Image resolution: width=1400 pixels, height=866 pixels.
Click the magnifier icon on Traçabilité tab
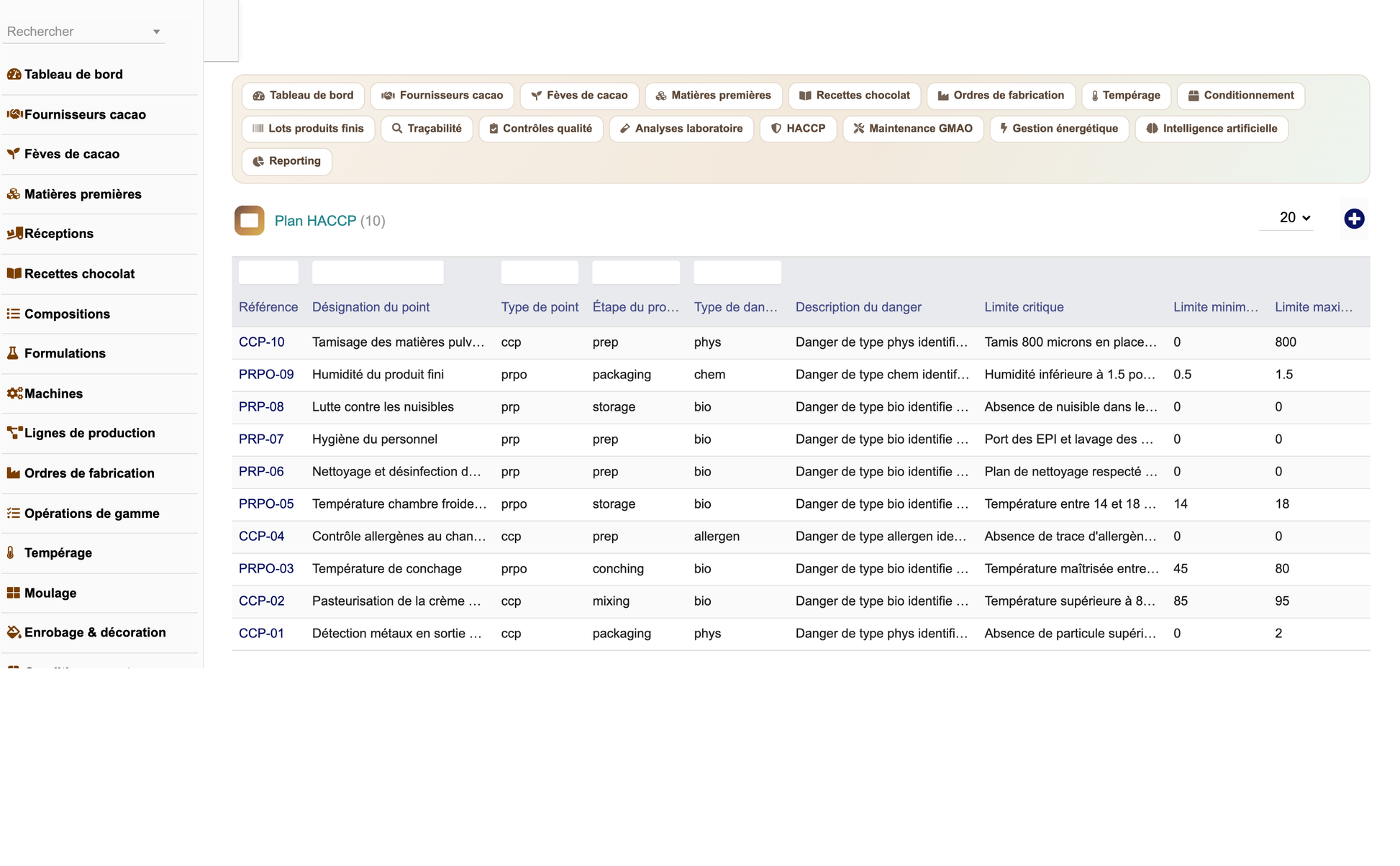click(x=396, y=129)
